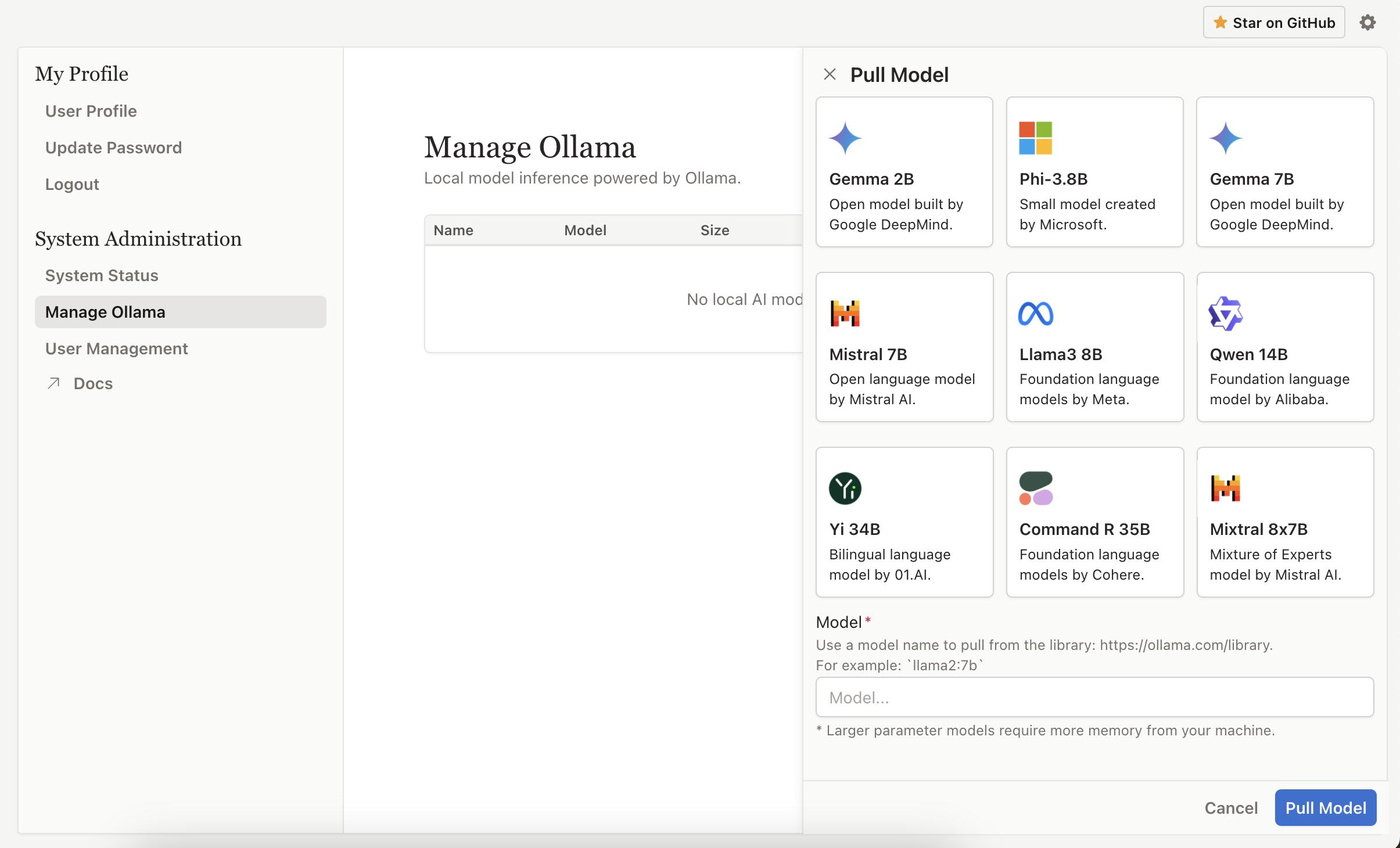Click the Meta logo on Llama3 8B

point(1036,314)
